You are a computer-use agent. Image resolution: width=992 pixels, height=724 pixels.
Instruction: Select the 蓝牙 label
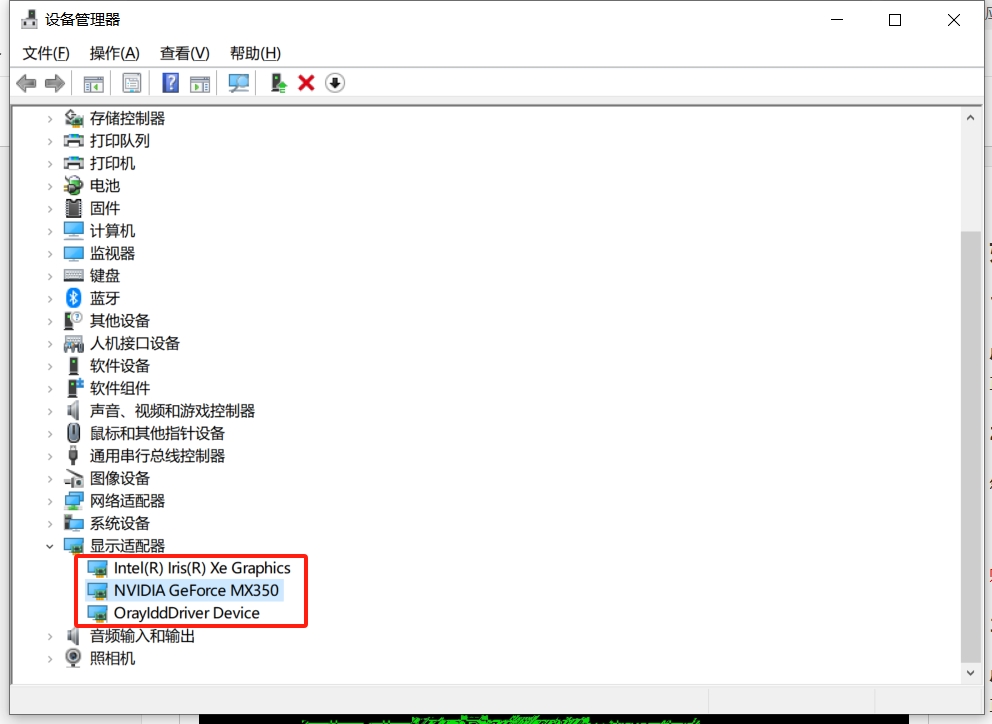pos(104,298)
